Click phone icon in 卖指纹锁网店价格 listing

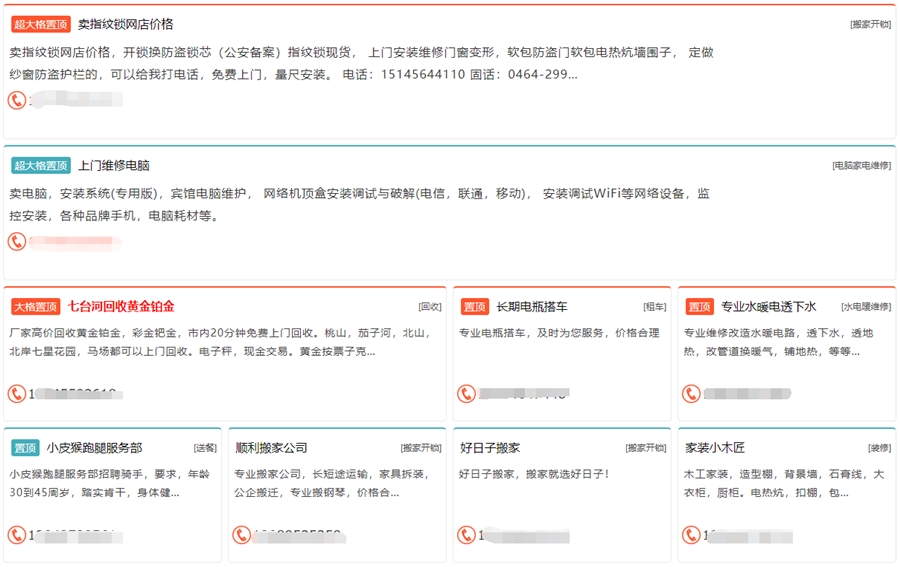point(17,100)
